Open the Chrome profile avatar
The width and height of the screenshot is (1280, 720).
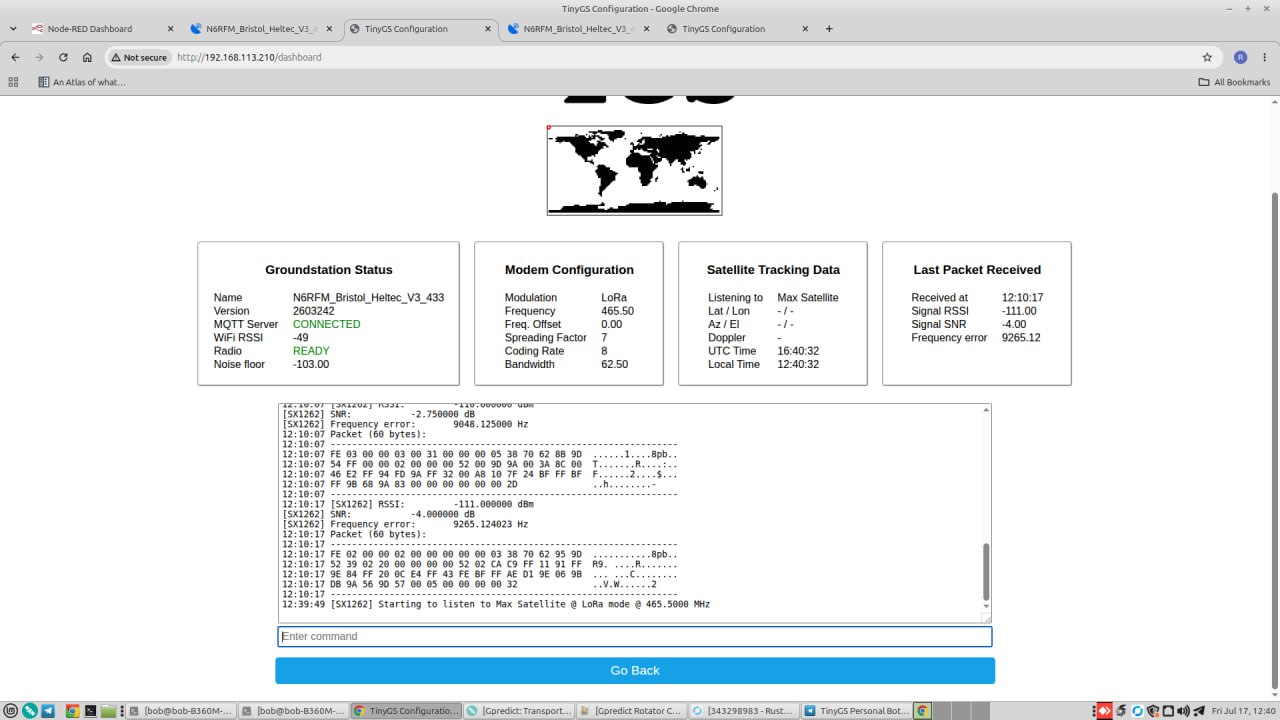point(1240,57)
